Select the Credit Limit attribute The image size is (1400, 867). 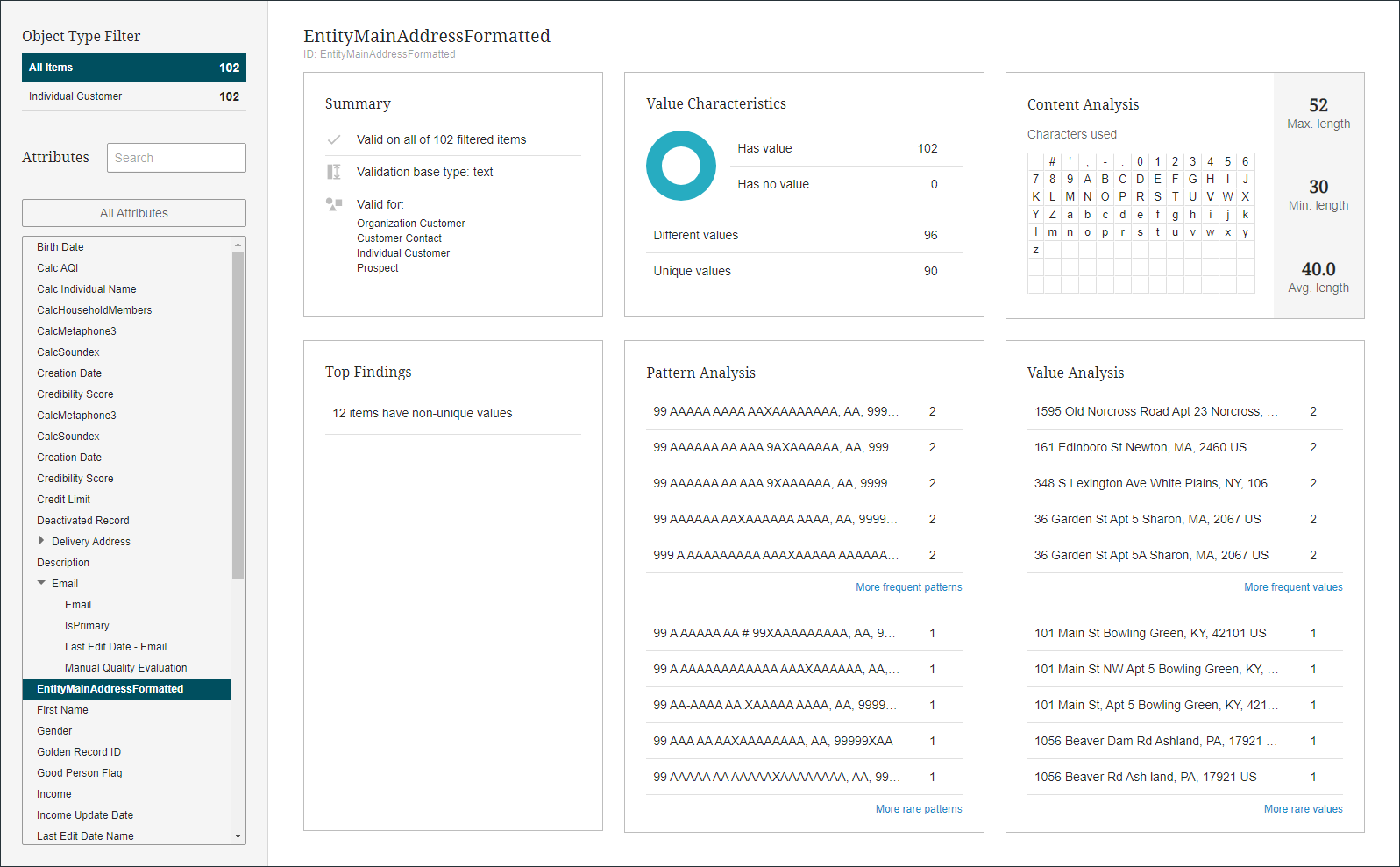pos(64,500)
